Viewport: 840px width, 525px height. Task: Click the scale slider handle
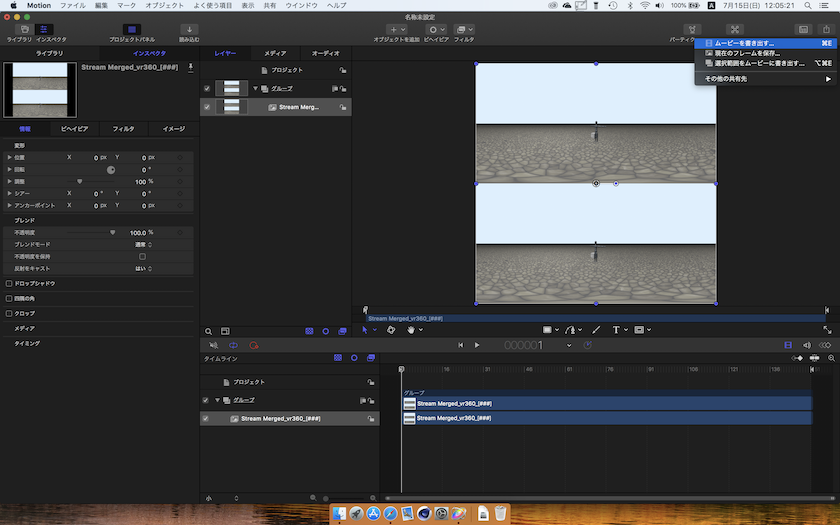(x=80, y=182)
